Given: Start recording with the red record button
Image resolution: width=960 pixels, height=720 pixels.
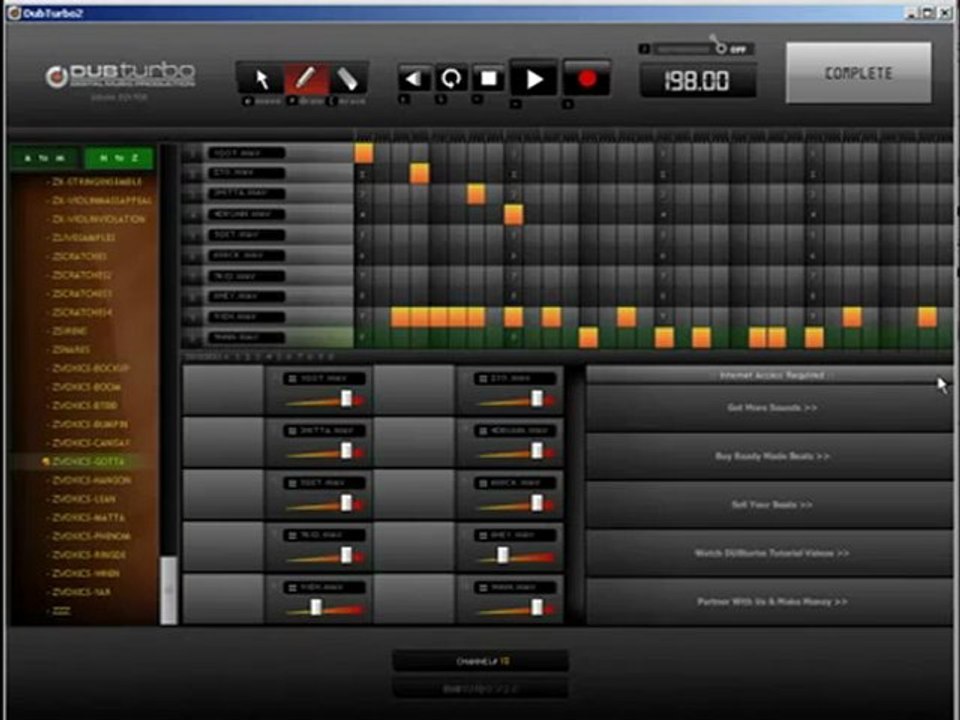Looking at the screenshot, I should (587, 78).
